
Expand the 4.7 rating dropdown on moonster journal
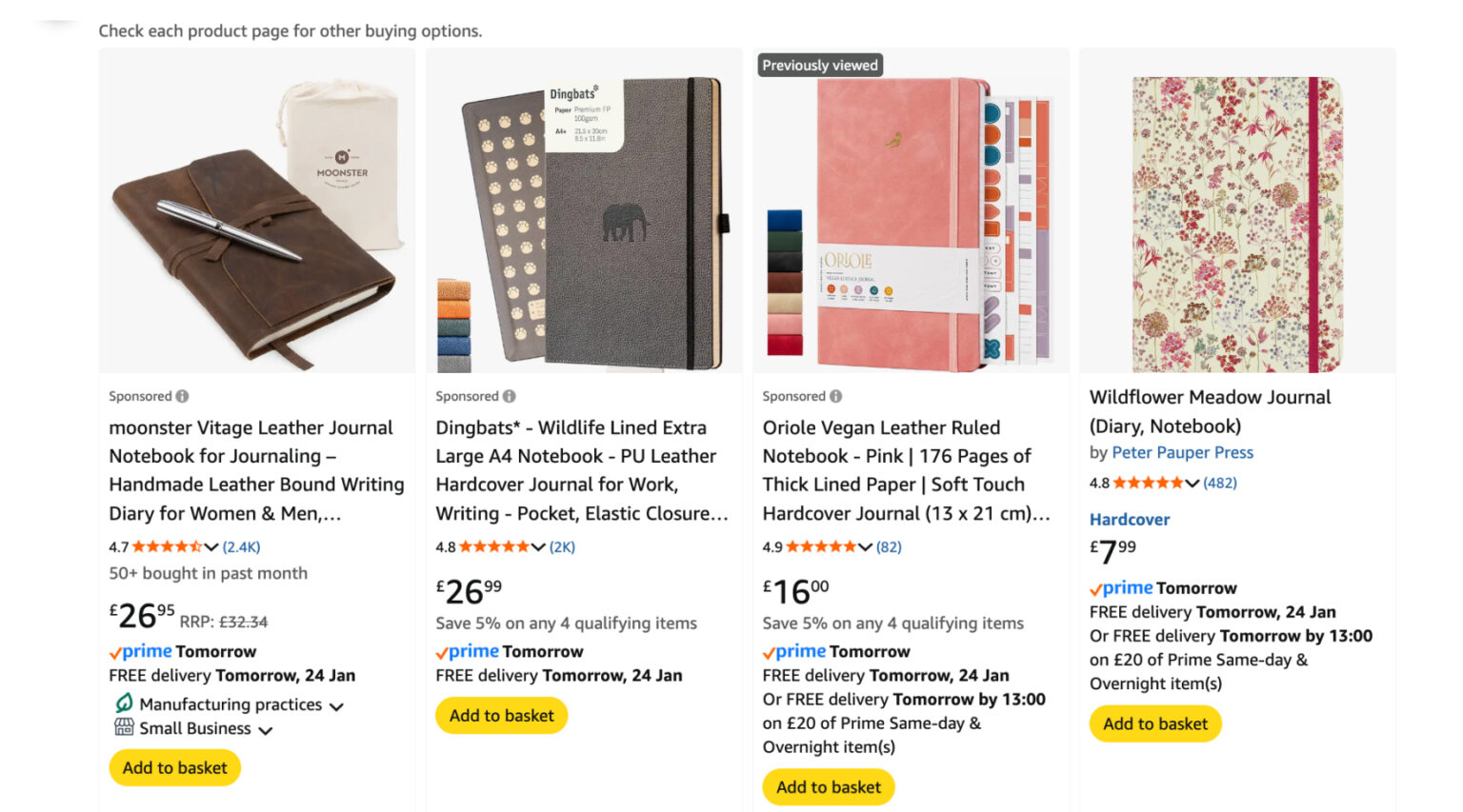point(211,546)
